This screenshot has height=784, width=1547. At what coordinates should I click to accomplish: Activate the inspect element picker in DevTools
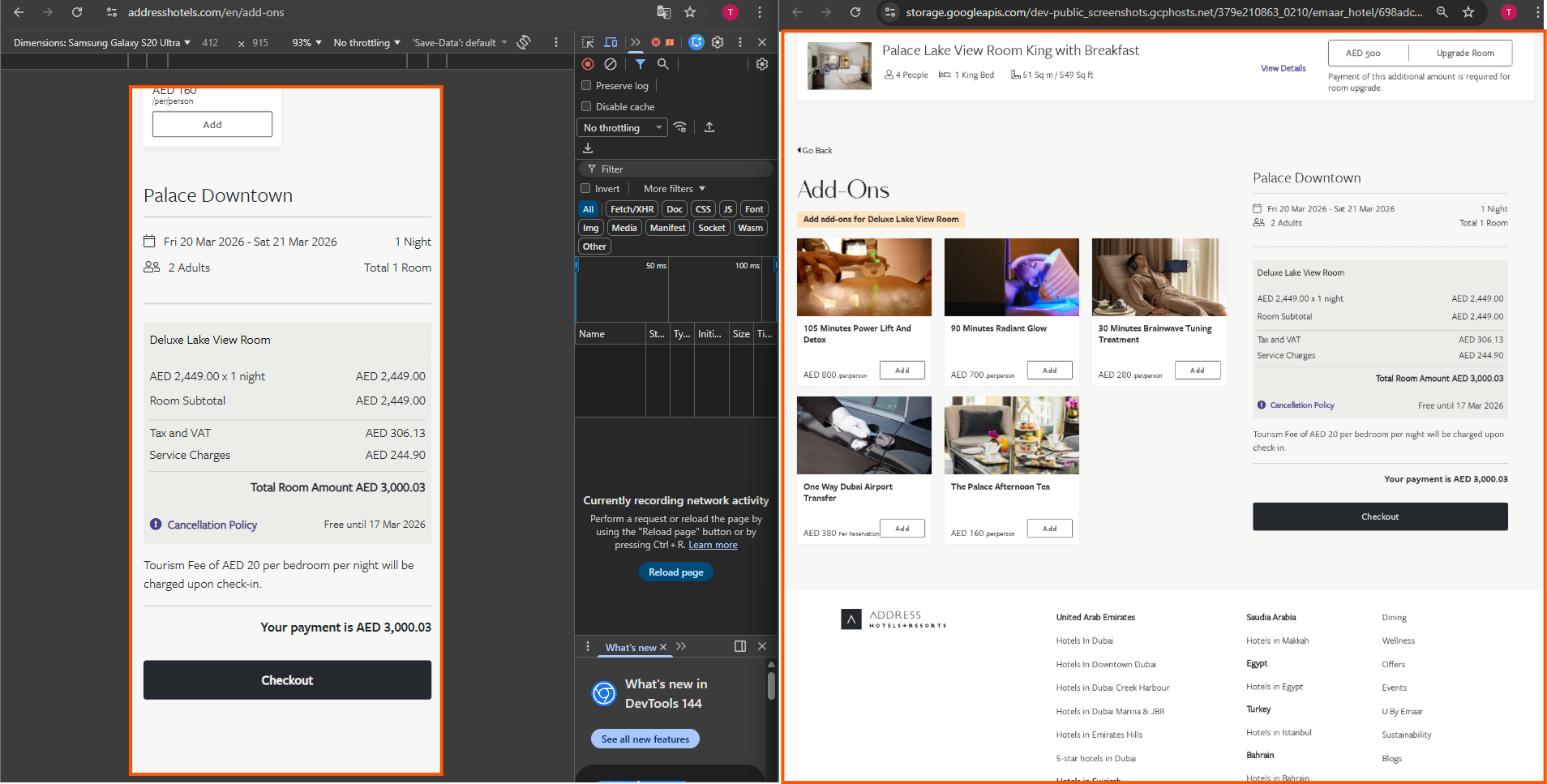(x=588, y=42)
